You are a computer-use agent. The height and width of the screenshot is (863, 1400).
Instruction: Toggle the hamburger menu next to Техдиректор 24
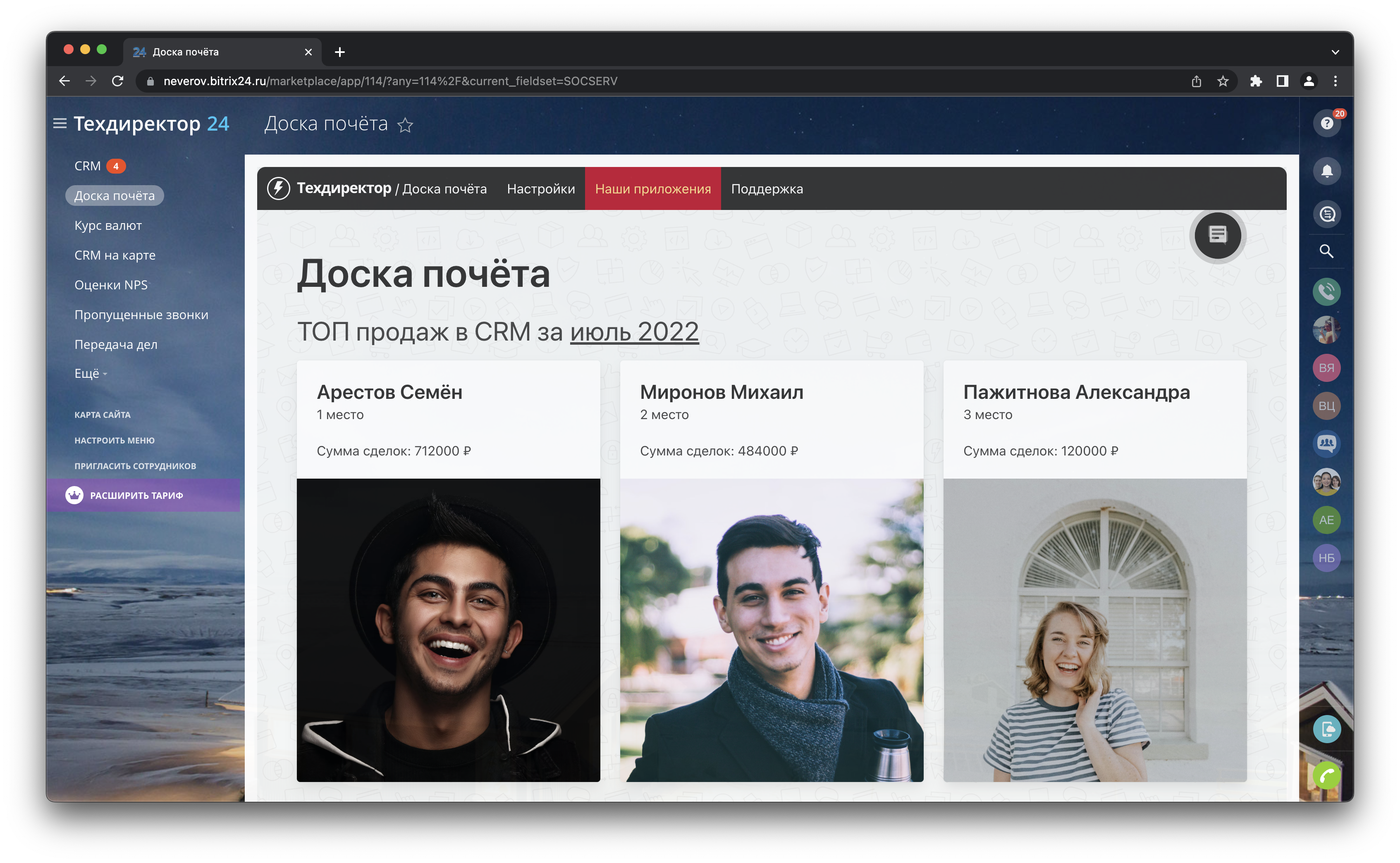pyautogui.click(x=60, y=123)
